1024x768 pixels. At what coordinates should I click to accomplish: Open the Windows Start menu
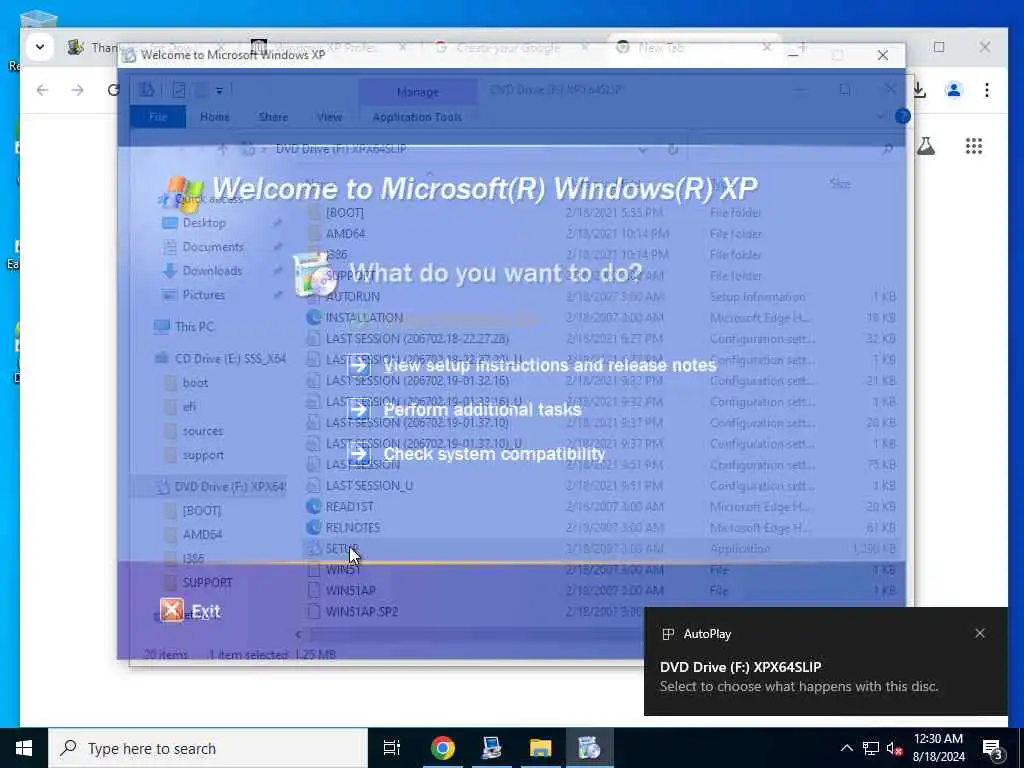24,748
